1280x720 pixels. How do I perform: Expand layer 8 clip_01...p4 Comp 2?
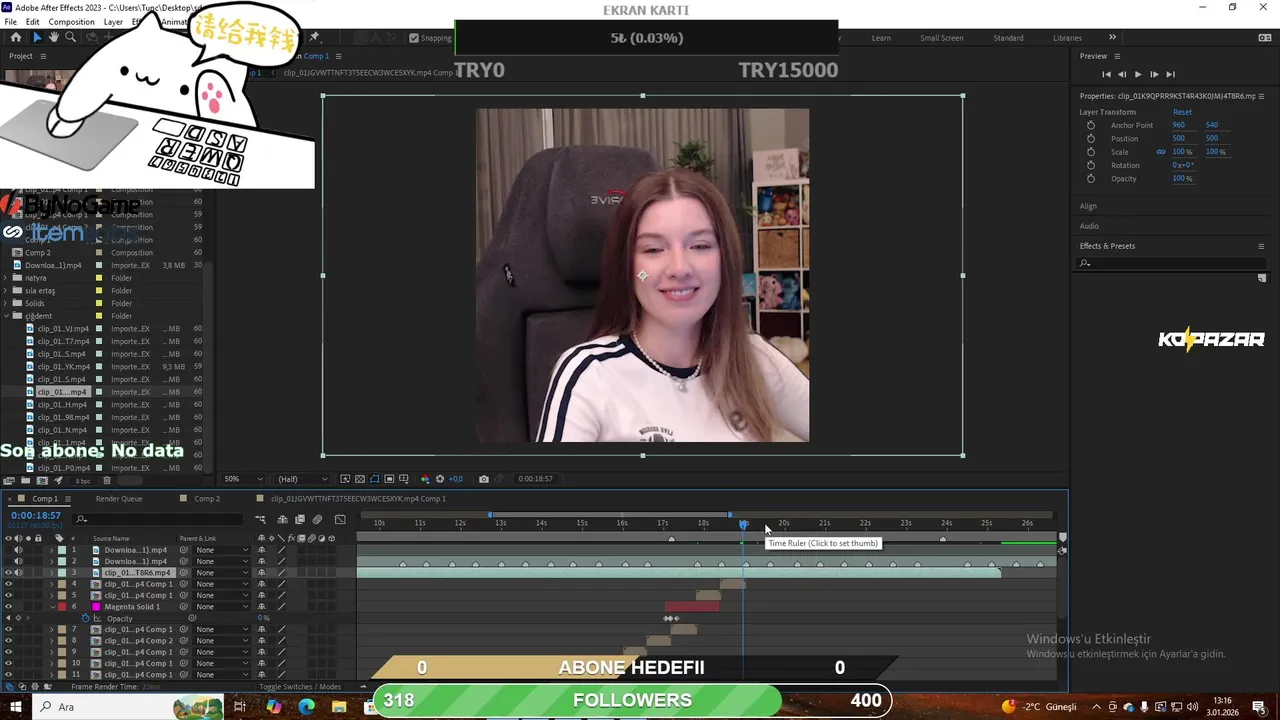(52, 641)
